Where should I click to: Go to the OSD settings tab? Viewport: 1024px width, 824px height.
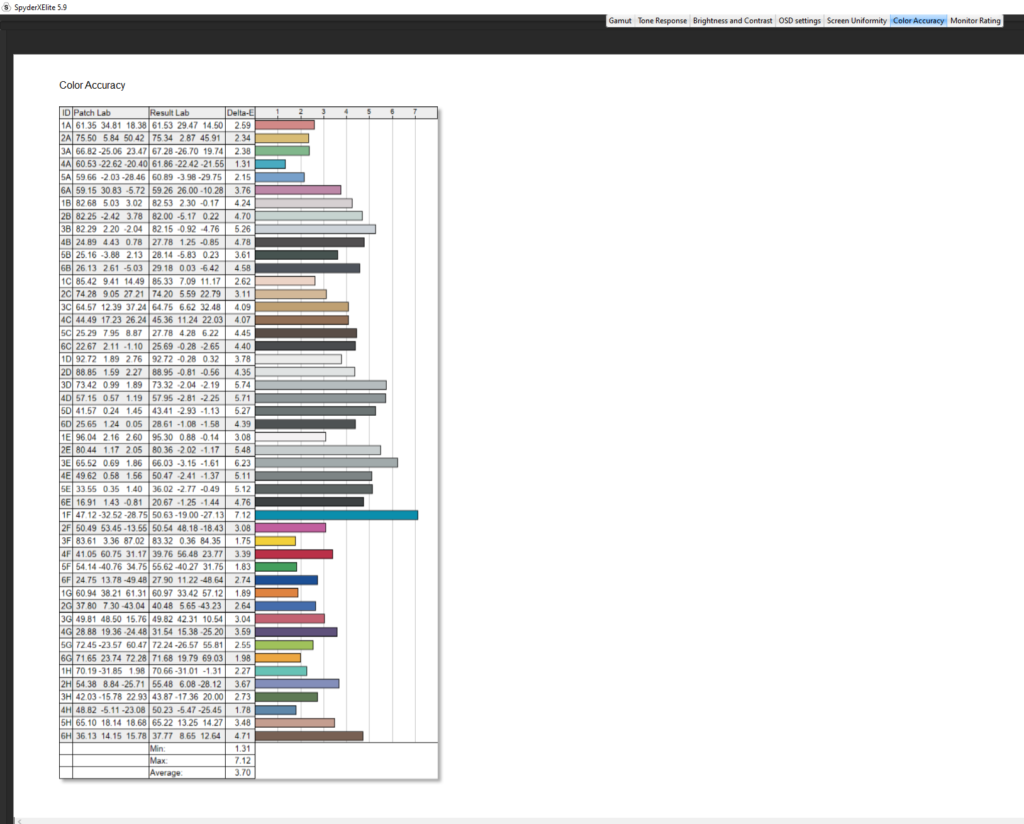(800, 20)
